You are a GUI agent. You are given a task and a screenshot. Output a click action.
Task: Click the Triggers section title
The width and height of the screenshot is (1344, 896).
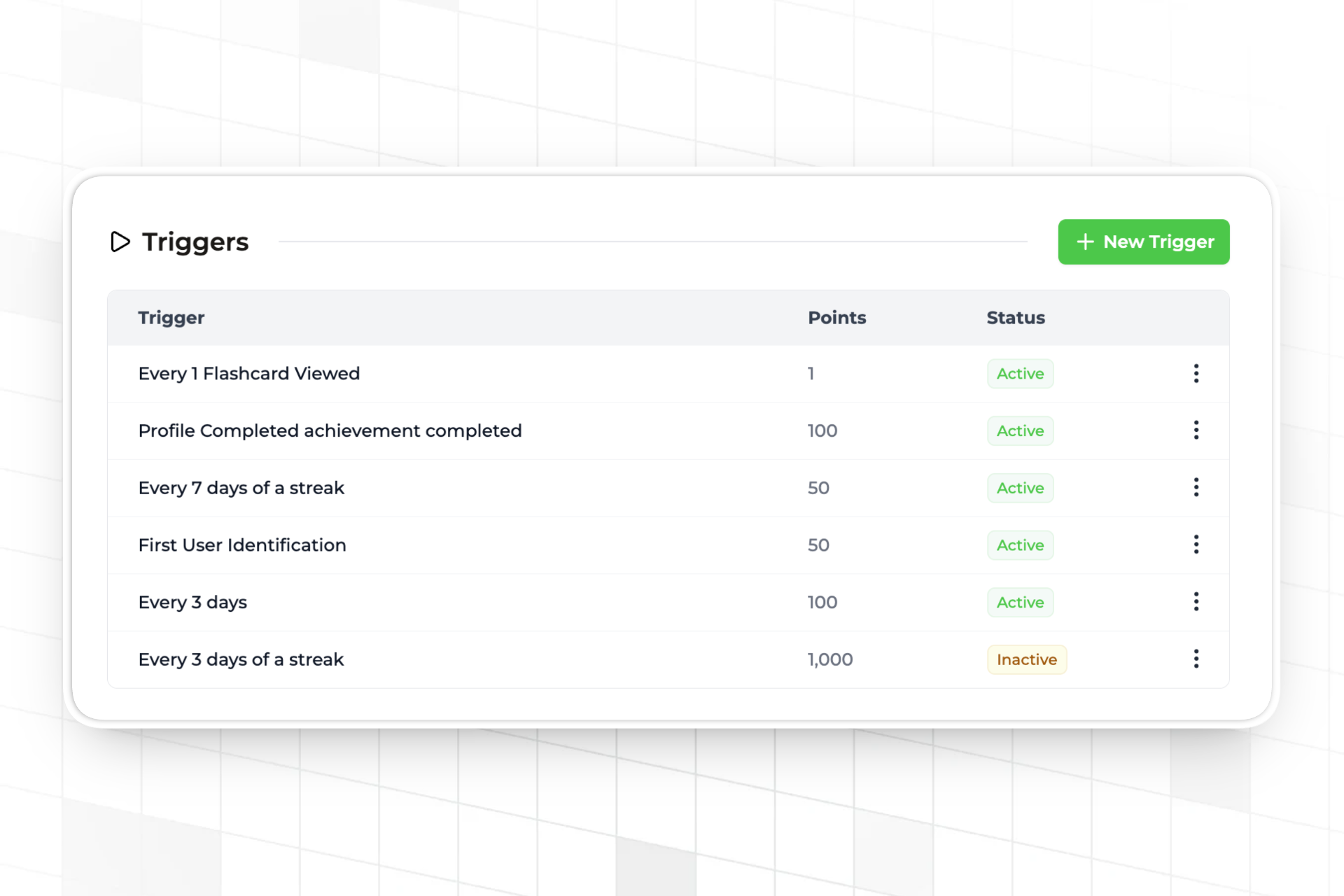click(x=195, y=241)
